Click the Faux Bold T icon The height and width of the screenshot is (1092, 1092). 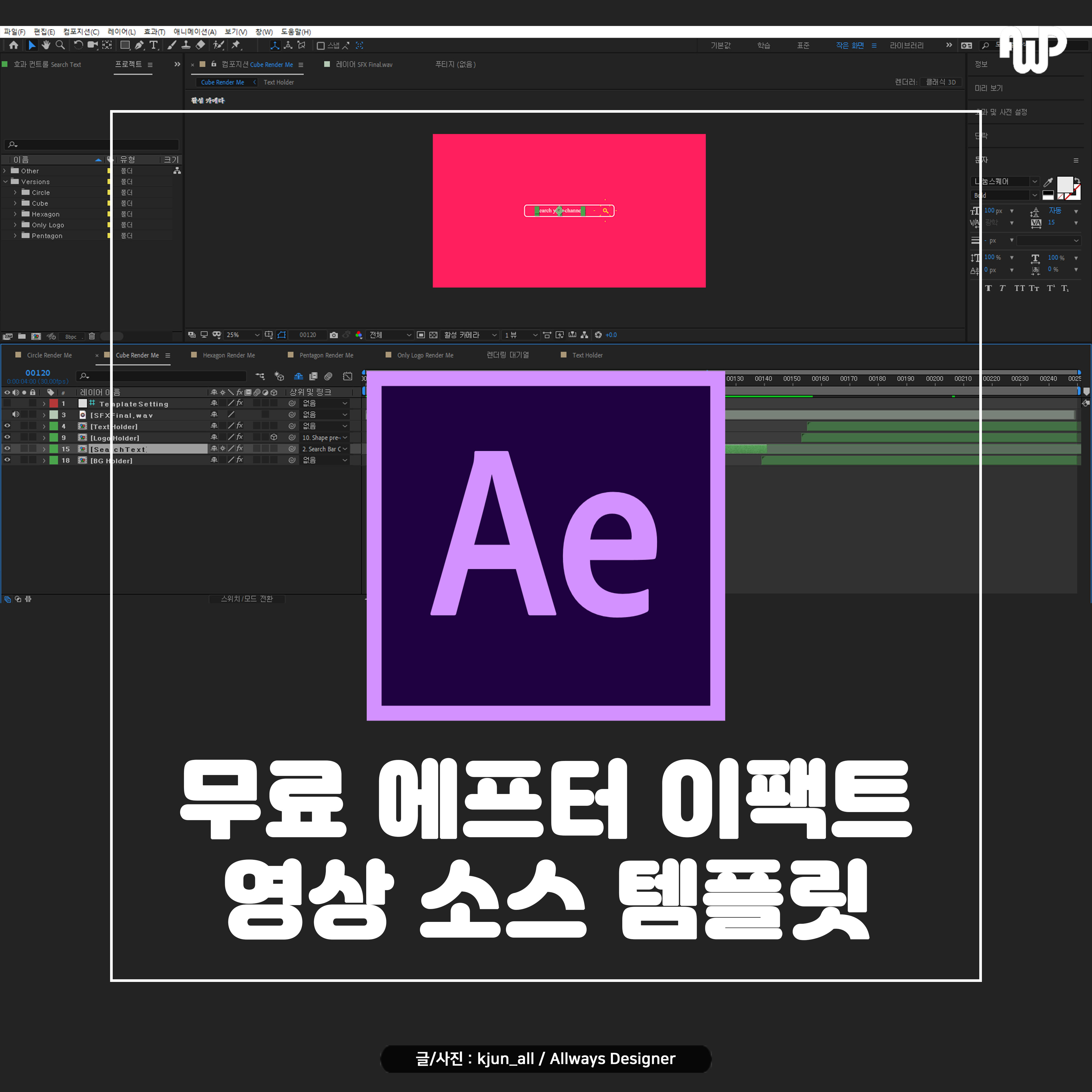pyautogui.click(x=988, y=288)
